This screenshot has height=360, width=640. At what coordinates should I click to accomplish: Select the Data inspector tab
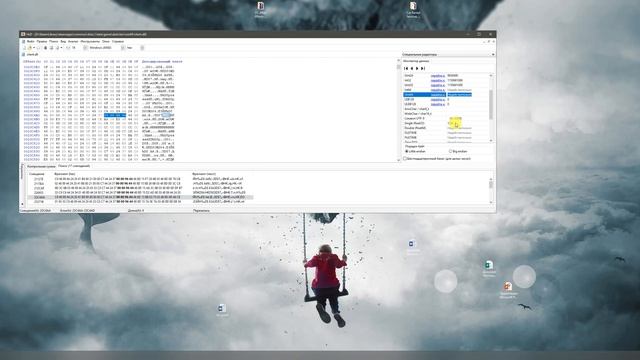click(x=416, y=61)
